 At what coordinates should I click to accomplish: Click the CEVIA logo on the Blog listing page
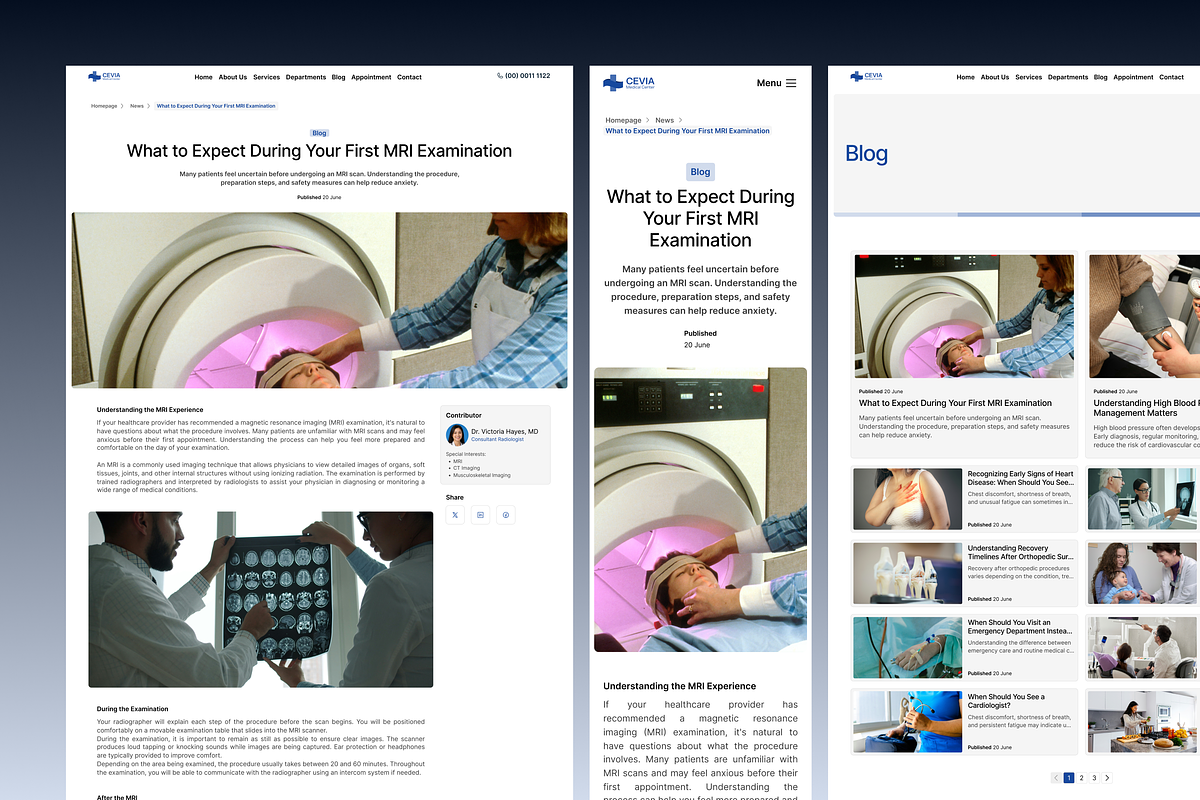pyautogui.click(x=866, y=76)
